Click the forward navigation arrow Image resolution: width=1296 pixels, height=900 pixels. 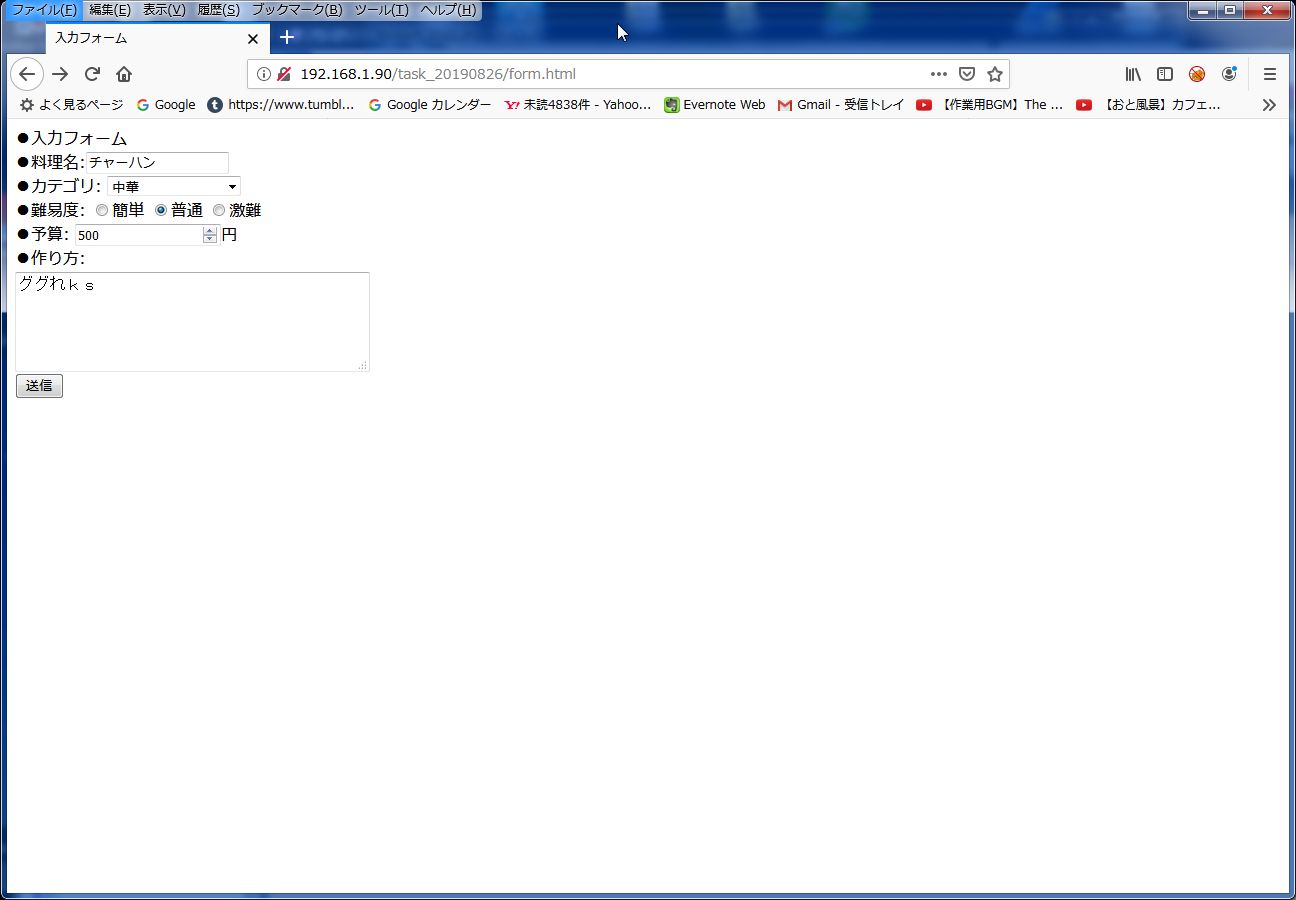click(60, 74)
